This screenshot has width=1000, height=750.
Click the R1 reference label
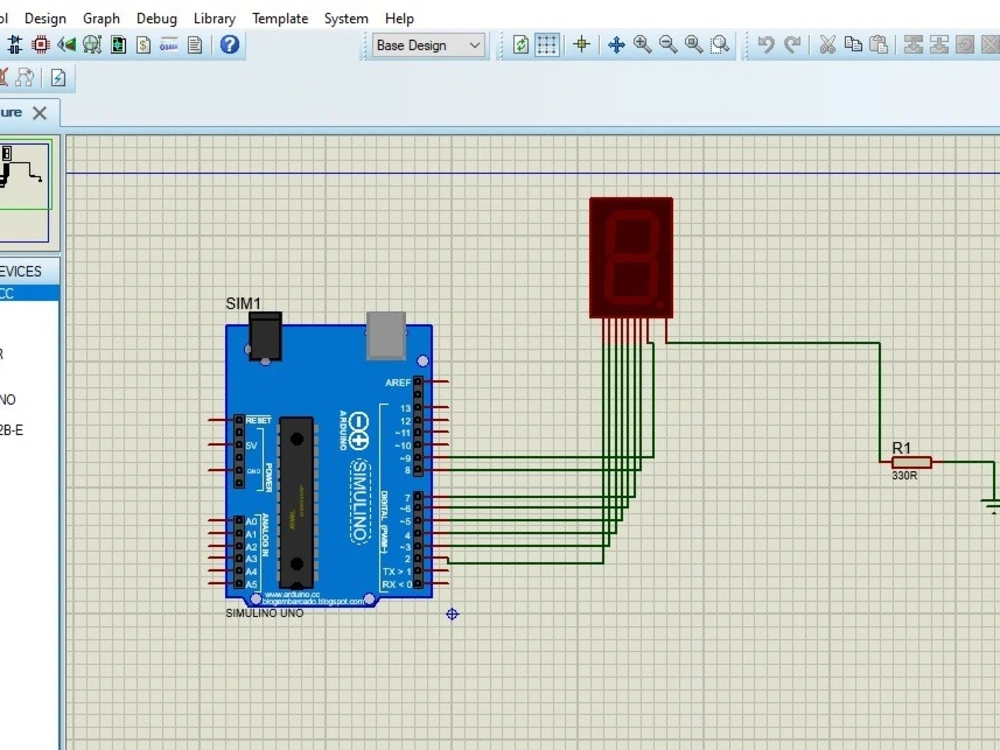[x=901, y=448]
